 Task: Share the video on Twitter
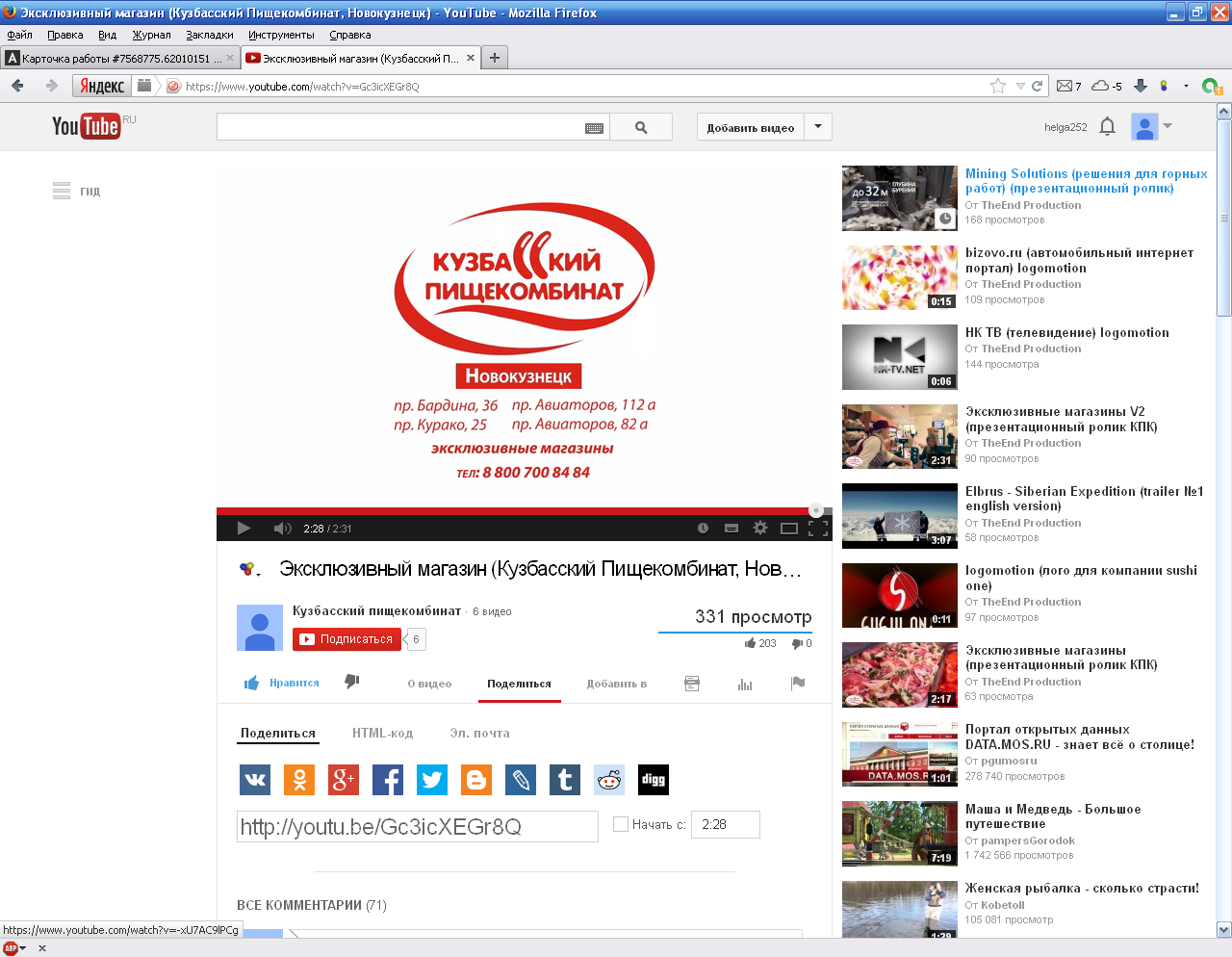pyautogui.click(x=432, y=780)
